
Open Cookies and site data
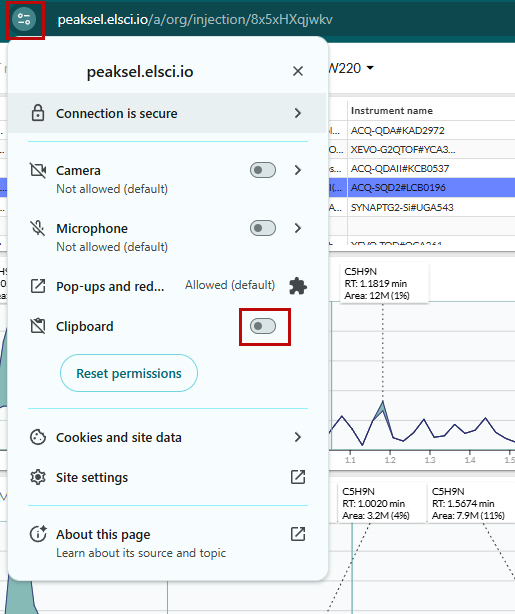click(167, 437)
